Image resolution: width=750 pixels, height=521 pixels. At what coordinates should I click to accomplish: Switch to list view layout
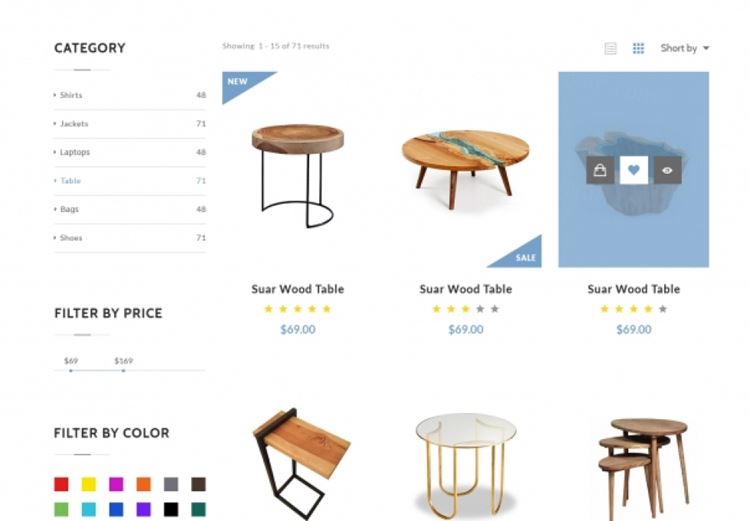point(610,48)
